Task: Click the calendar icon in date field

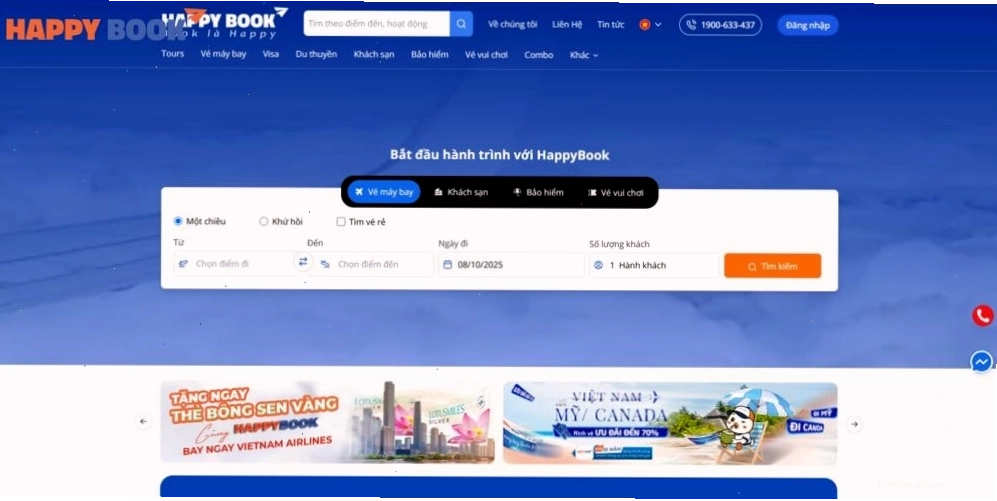Action: [x=448, y=264]
